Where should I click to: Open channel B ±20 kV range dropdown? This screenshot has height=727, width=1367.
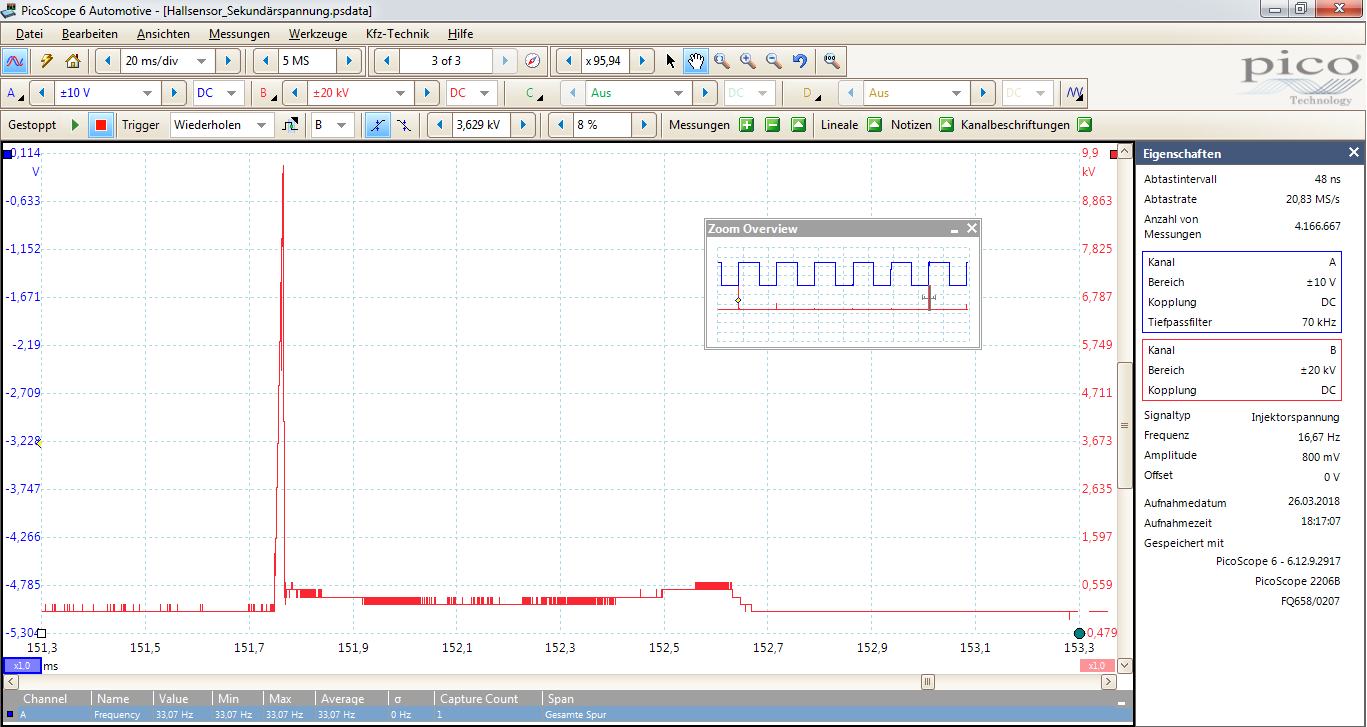401,93
